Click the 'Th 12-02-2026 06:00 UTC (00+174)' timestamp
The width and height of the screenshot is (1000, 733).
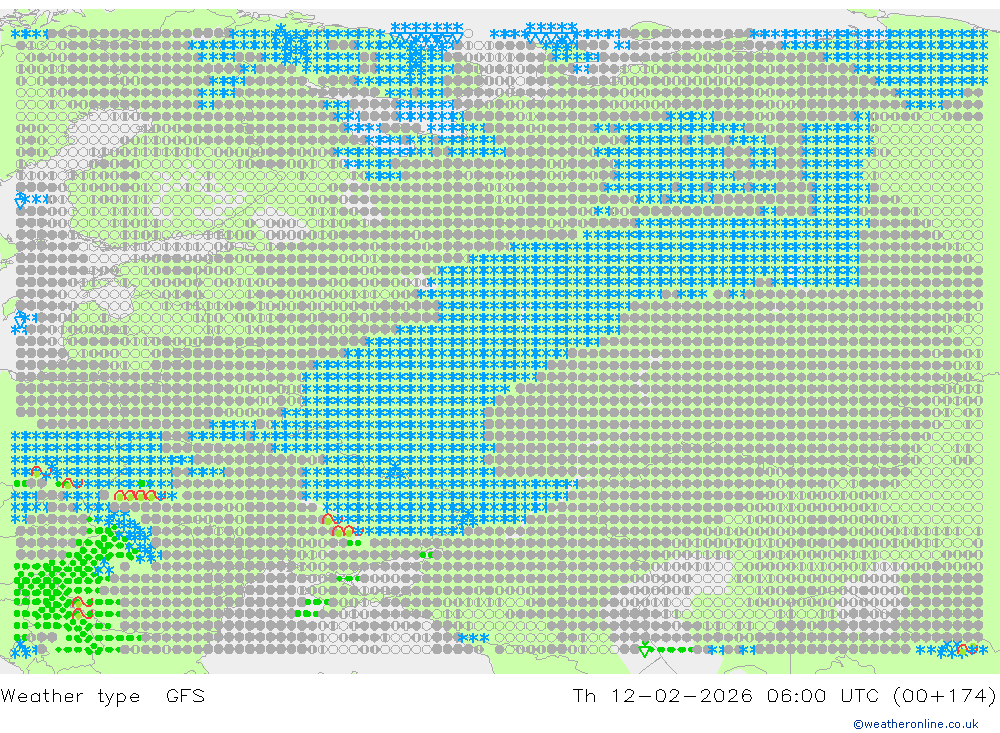pyautogui.click(x=784, y=696)
